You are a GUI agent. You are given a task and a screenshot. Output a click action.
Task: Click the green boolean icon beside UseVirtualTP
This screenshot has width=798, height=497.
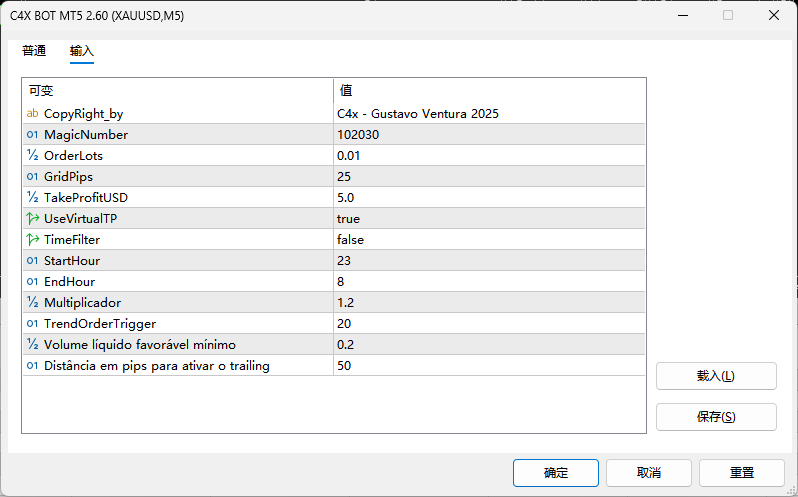pyautogui.click(x=33, y=219)
